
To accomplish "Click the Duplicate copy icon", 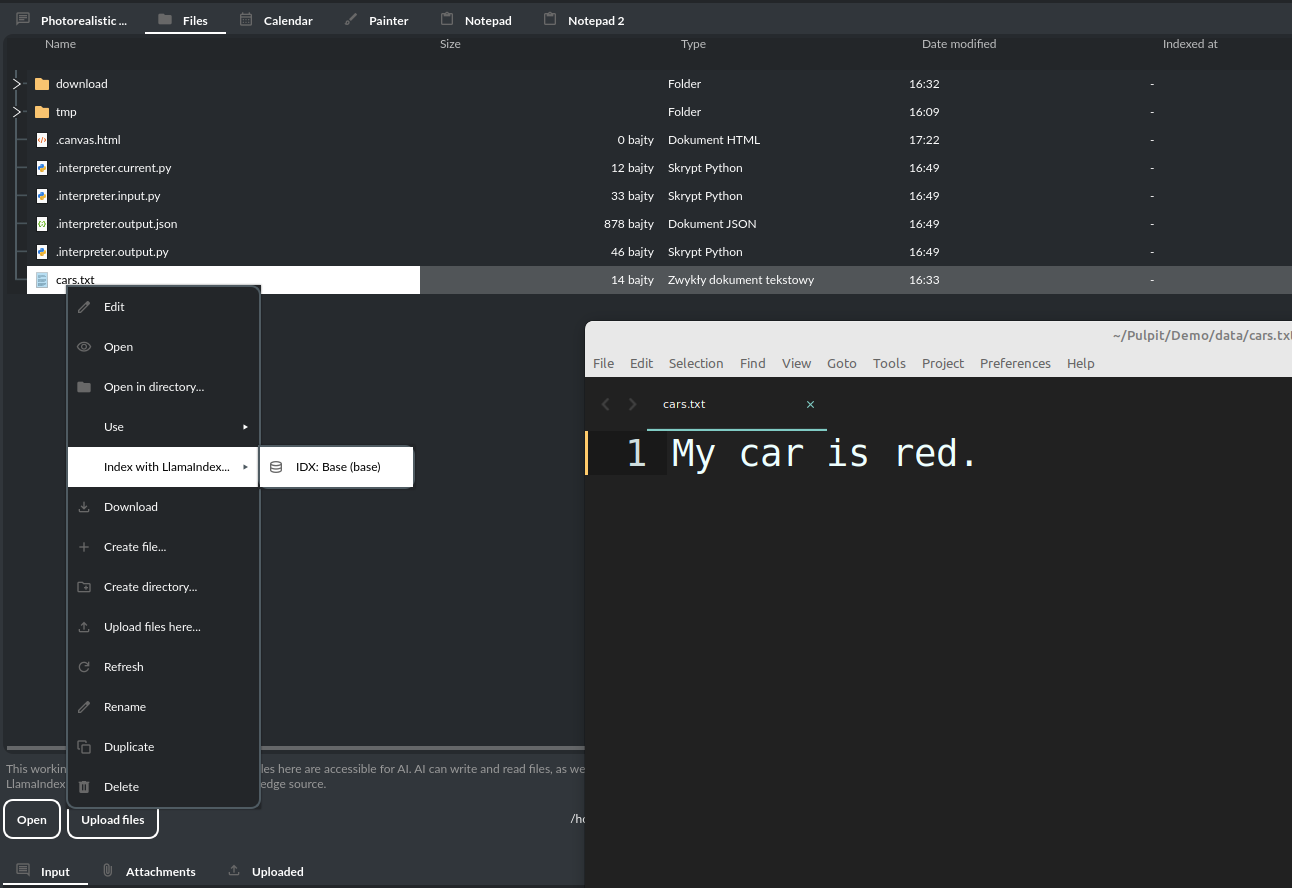I will coord(84,747).
